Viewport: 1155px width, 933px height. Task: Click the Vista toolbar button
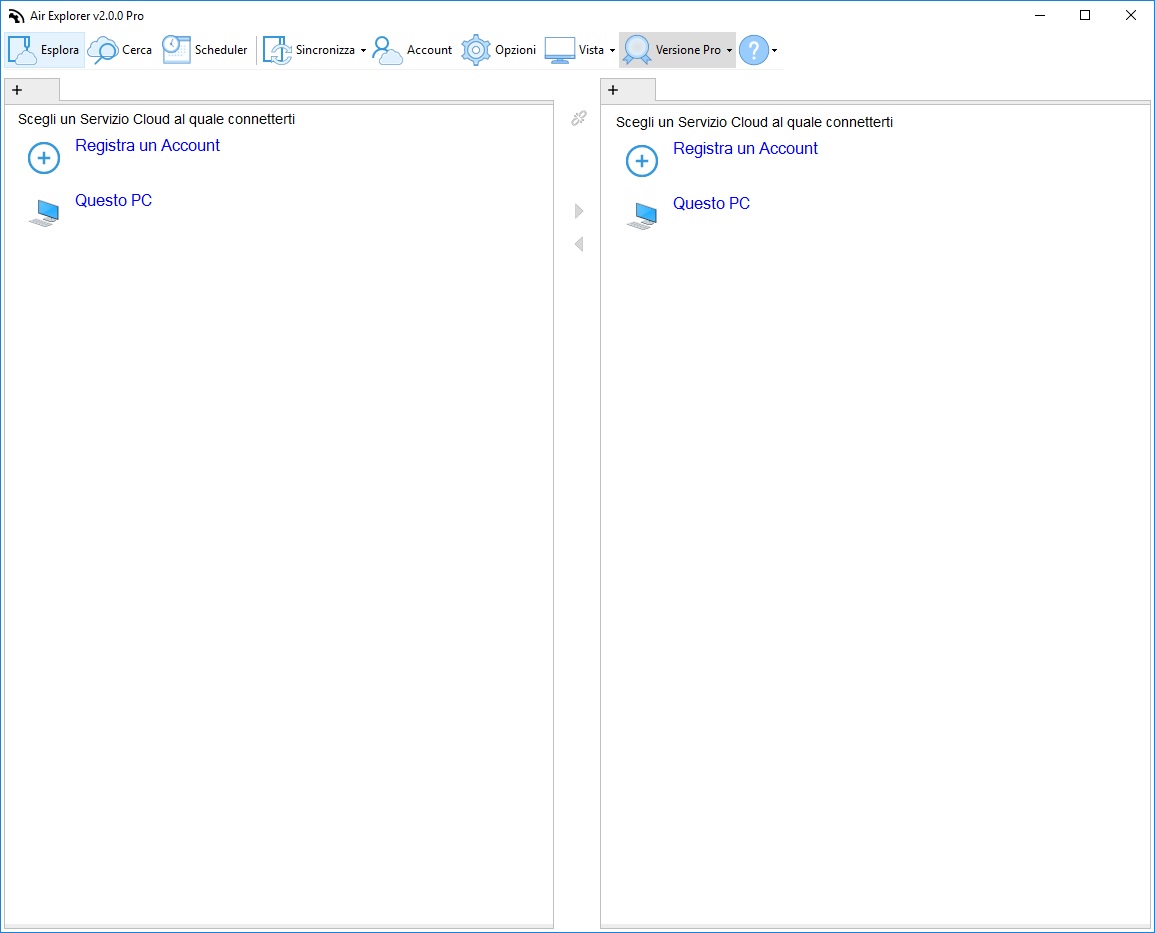tap(575, 50)
